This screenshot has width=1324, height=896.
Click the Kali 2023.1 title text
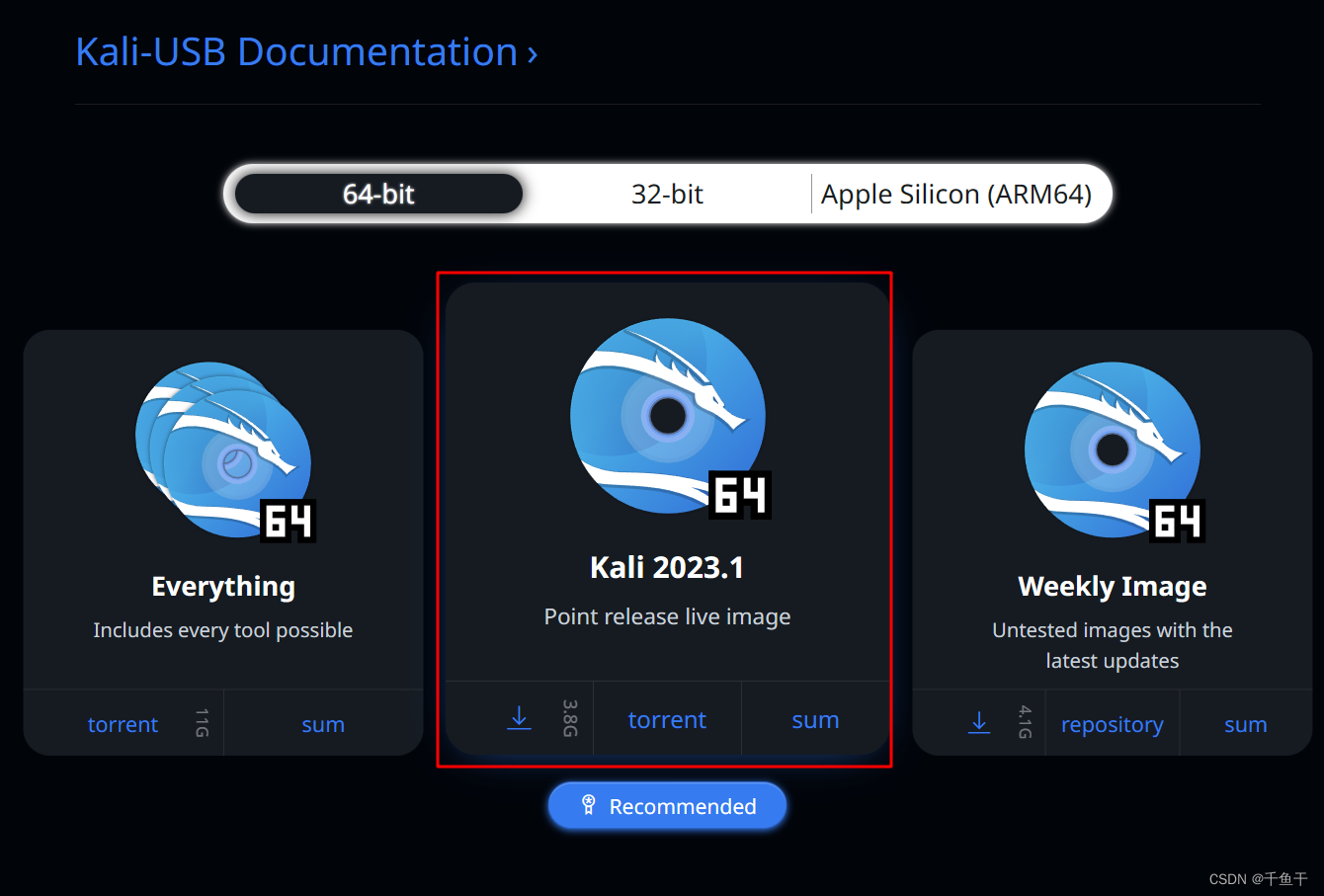667,567
